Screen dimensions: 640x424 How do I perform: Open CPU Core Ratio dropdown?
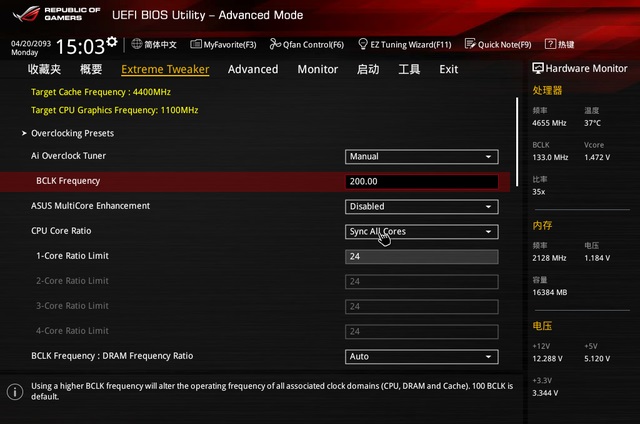(x=422, y=232)
